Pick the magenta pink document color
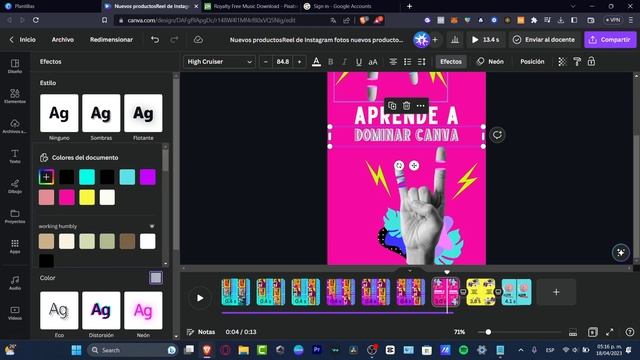 67,197
